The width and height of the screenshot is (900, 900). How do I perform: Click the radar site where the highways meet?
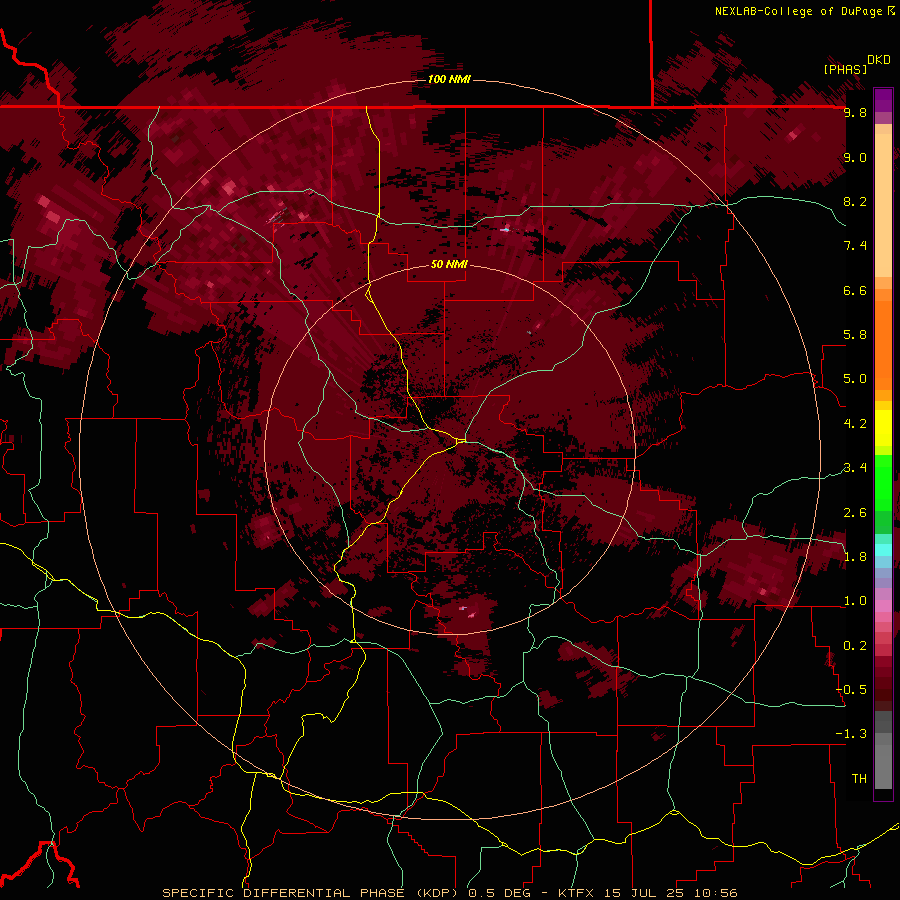click(x=461, y=440)
